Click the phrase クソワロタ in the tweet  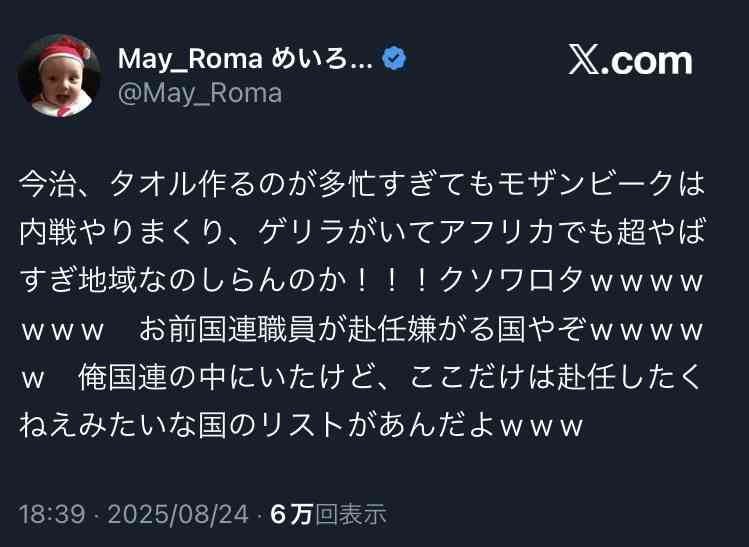[512, 280]
